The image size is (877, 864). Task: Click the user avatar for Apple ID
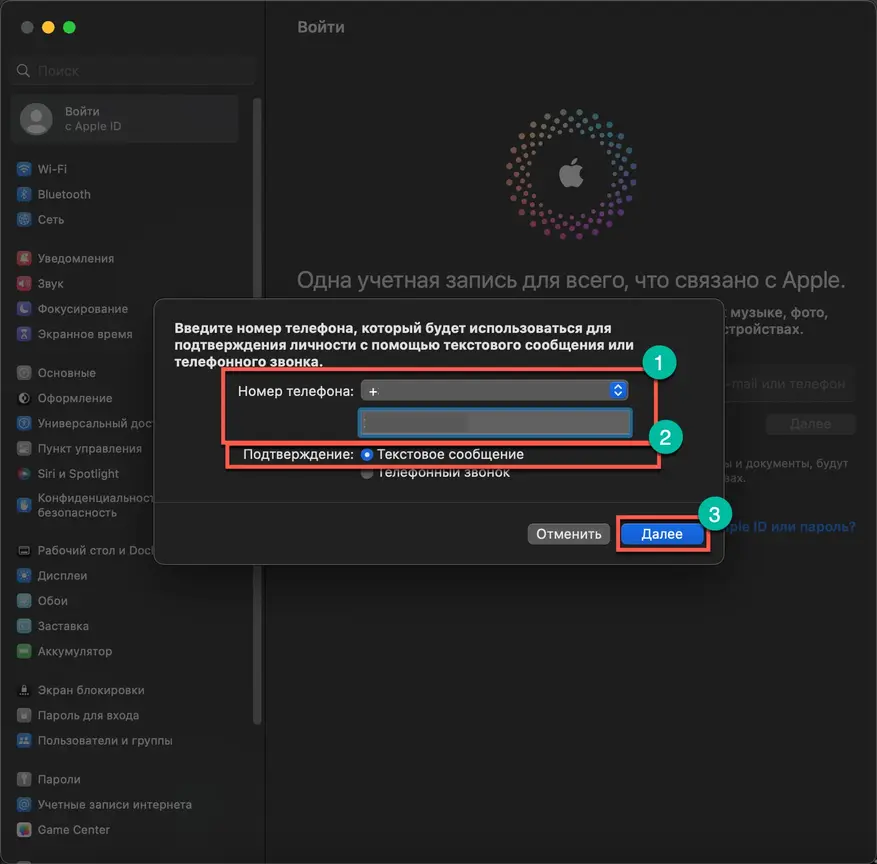pos(36,119)
